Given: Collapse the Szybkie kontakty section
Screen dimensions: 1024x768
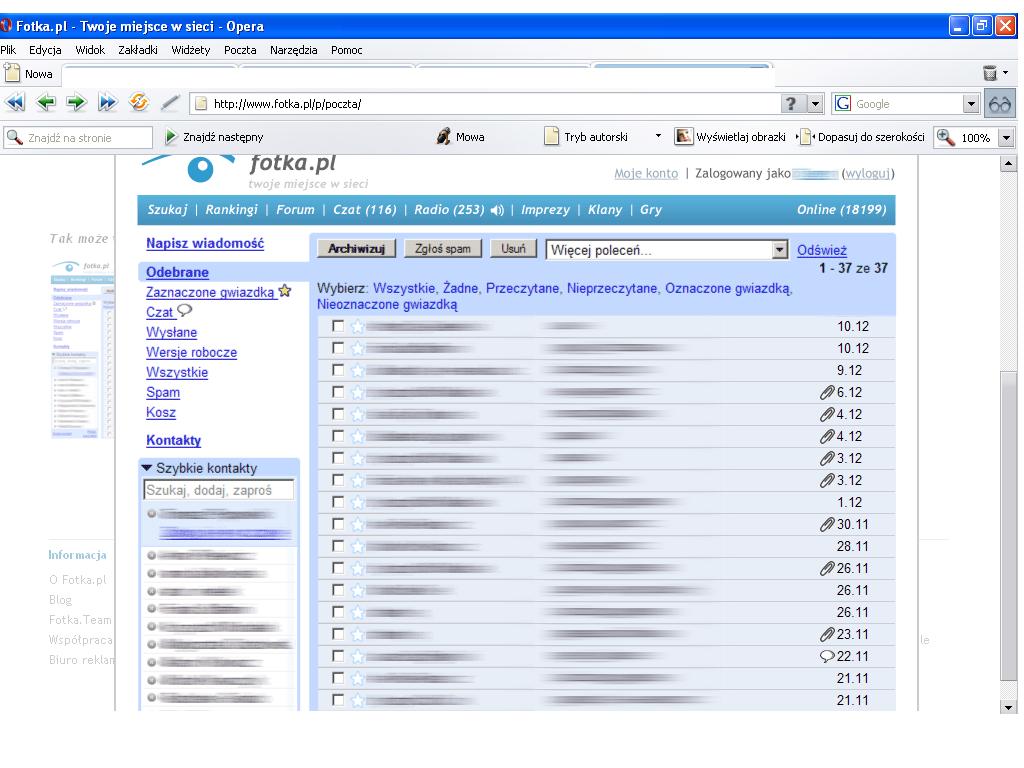Looking at the screenshot, I should click(147, 468).
